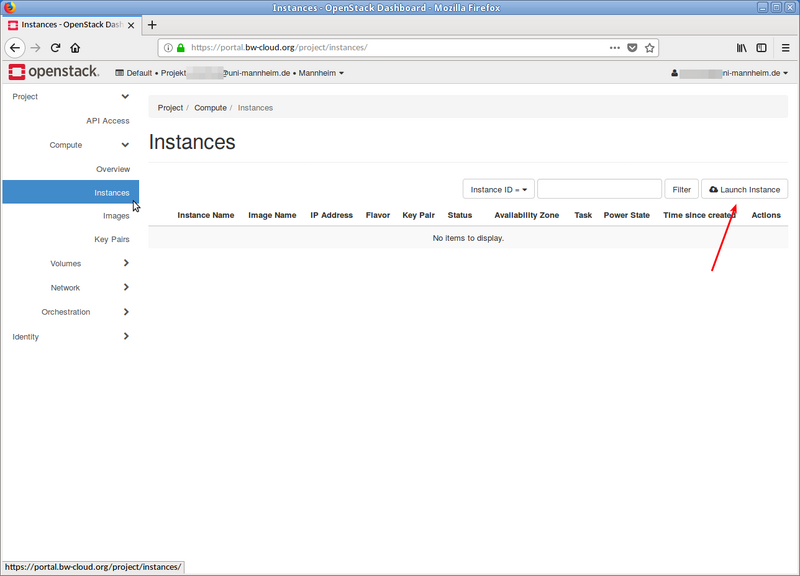Click the back navigation arrow
The height and width of the screenshot is (576, 800).
pos(14,47)
